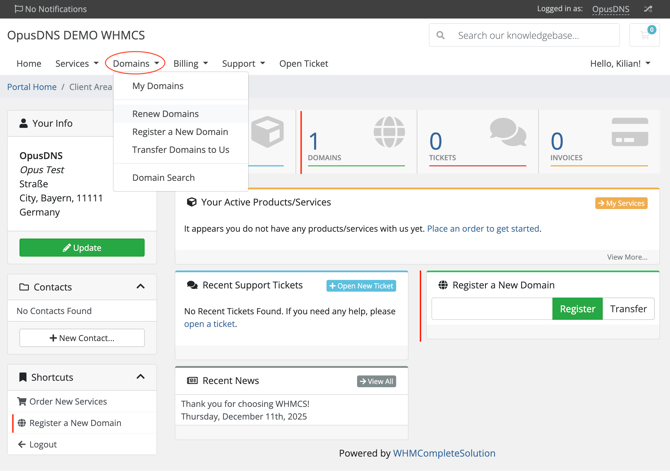Click the OpusDNS logged in as link
Image resolution: width=670 pixels, height=471 pixels.
(x=611, y=9)
